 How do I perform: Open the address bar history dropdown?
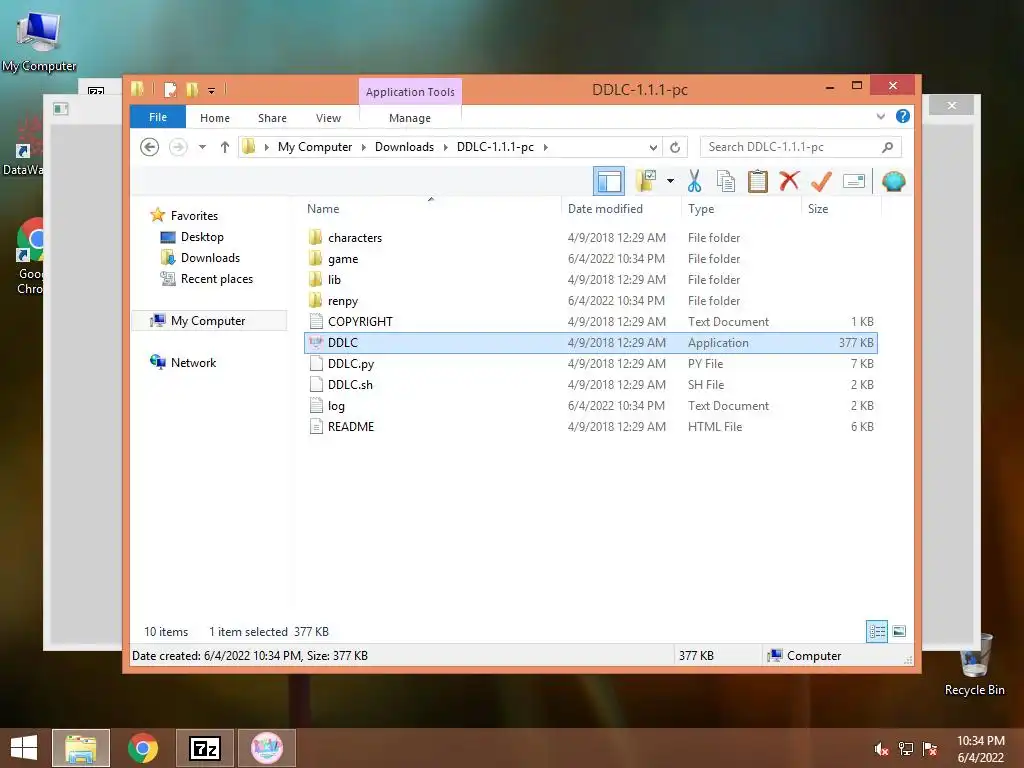(x=652, y=147)
